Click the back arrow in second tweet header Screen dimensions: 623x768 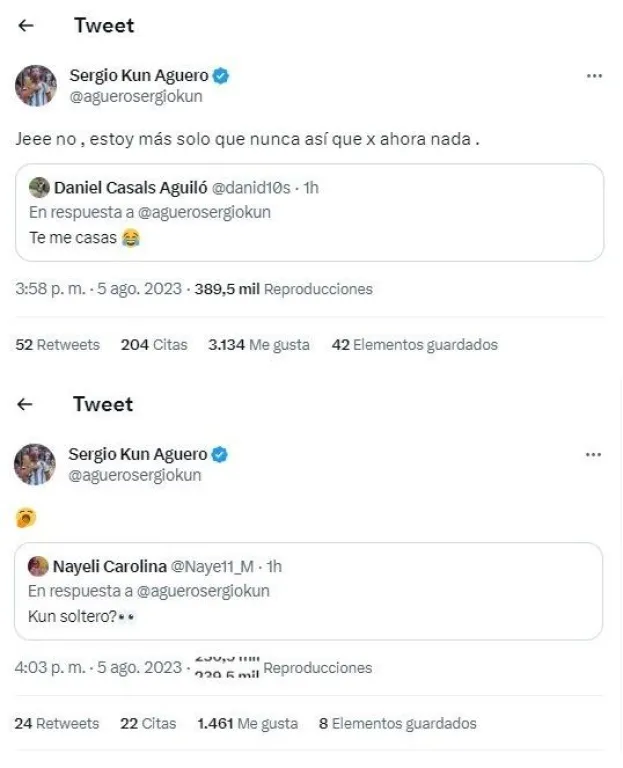tap(26, 405)
